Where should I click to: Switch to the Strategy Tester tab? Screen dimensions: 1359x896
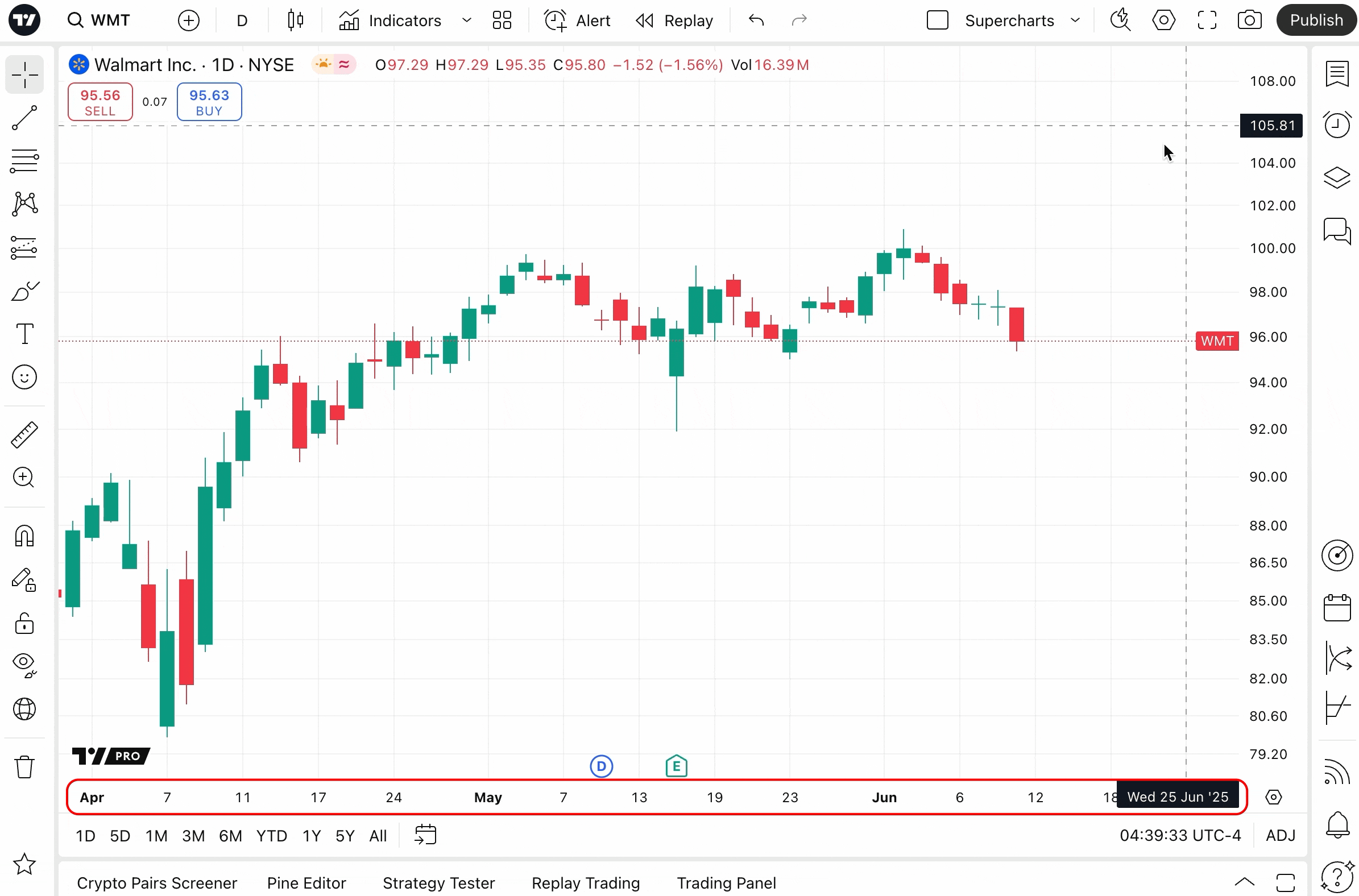click(x=438, y=883)
